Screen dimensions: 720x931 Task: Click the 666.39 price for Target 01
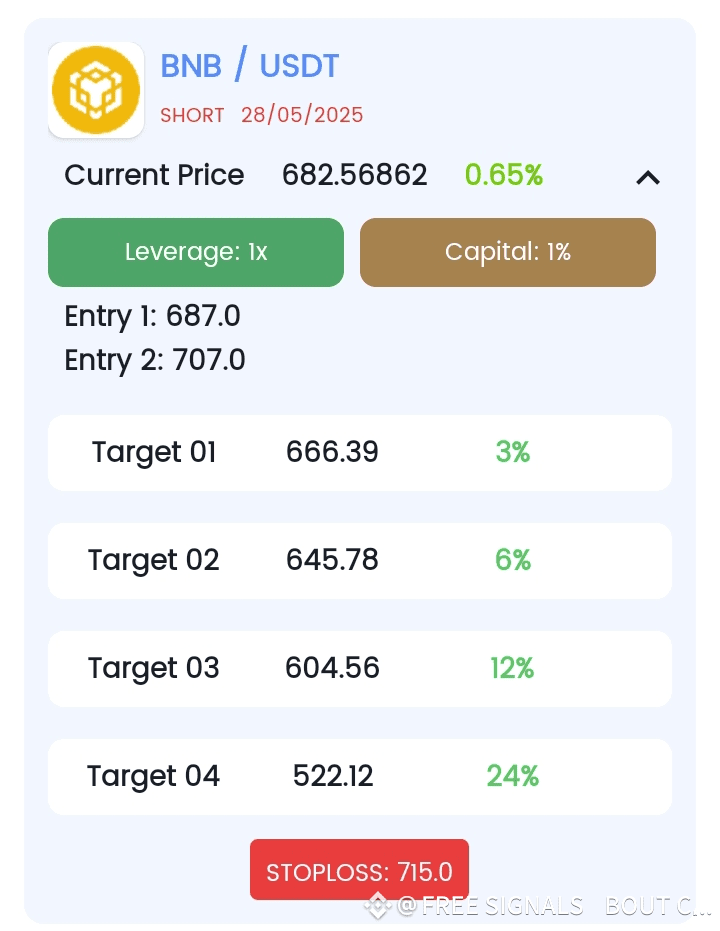point(332,453)
